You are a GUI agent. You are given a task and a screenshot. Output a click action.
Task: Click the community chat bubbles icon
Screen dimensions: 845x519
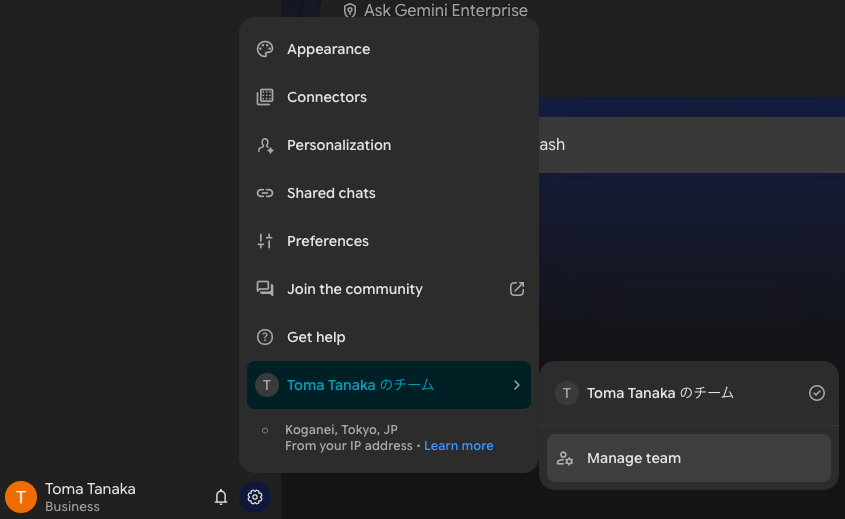pos(265,289)
